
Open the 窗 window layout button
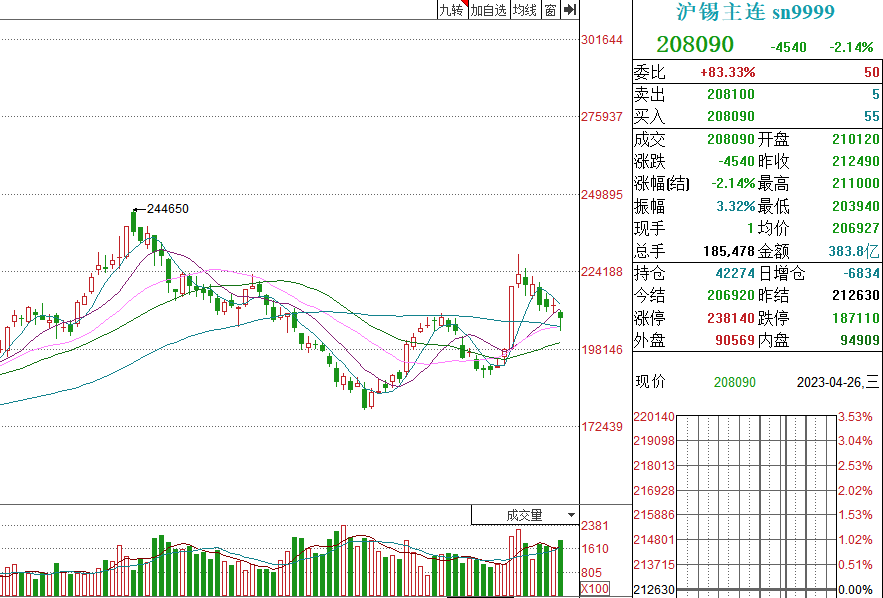550,10
